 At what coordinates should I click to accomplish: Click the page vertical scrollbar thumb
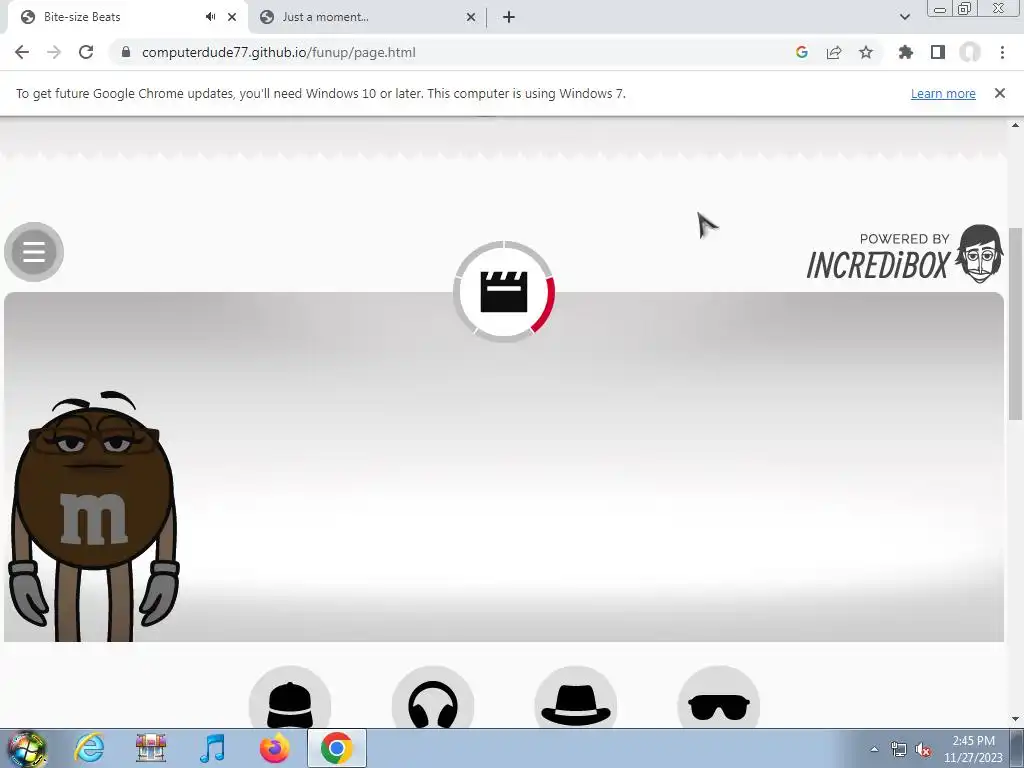coord(1016,323)
